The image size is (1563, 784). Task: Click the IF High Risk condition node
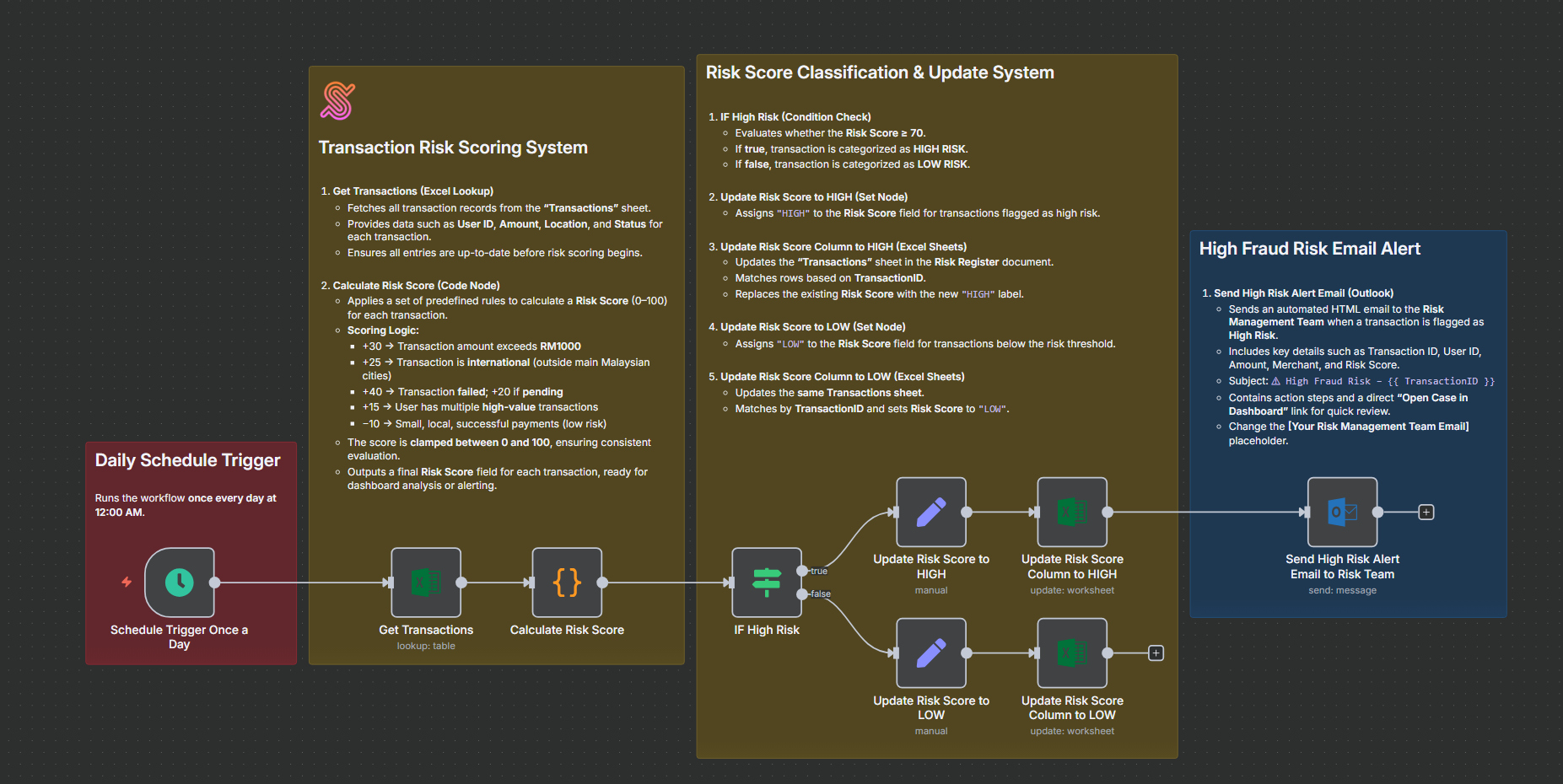point(766,583)
